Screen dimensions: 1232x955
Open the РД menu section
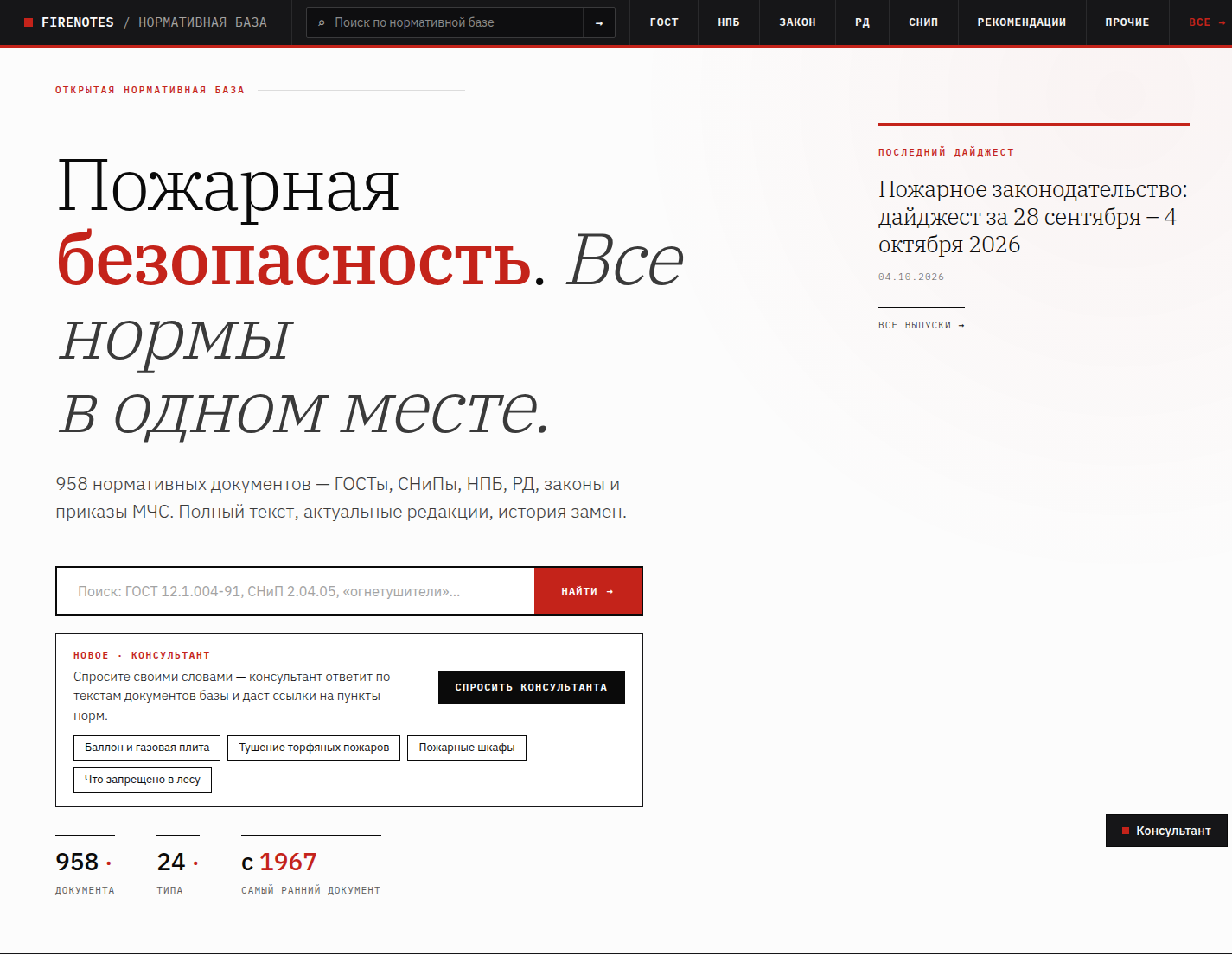(x=862, y=22)
